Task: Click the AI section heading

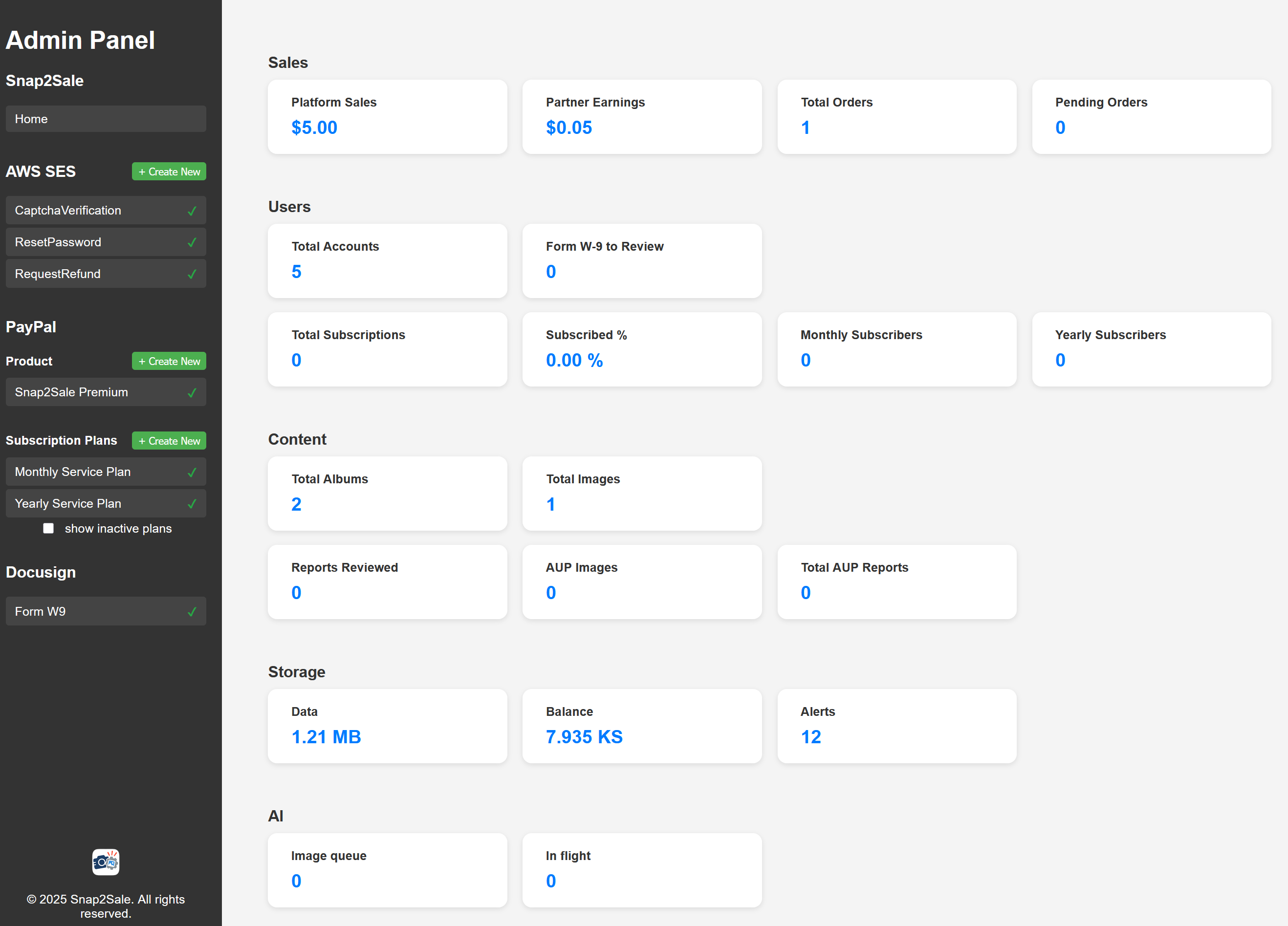Action: pyautogui.click(x=275, y=817)
